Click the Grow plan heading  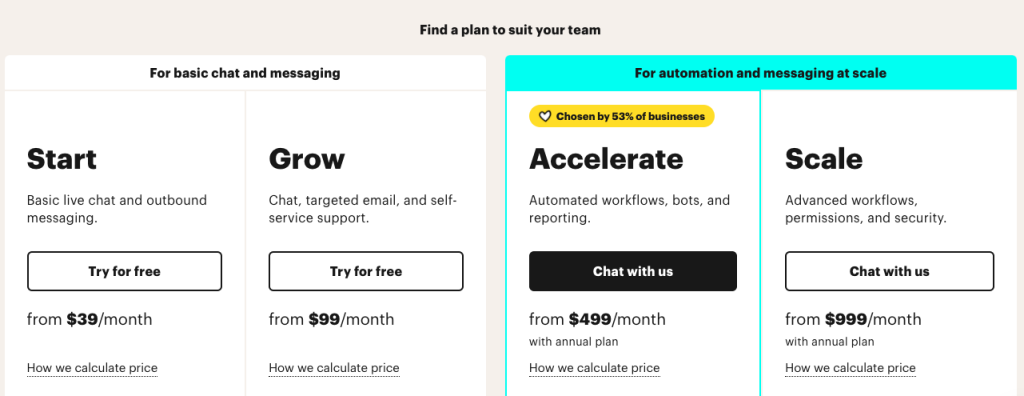tap(307, 159)
